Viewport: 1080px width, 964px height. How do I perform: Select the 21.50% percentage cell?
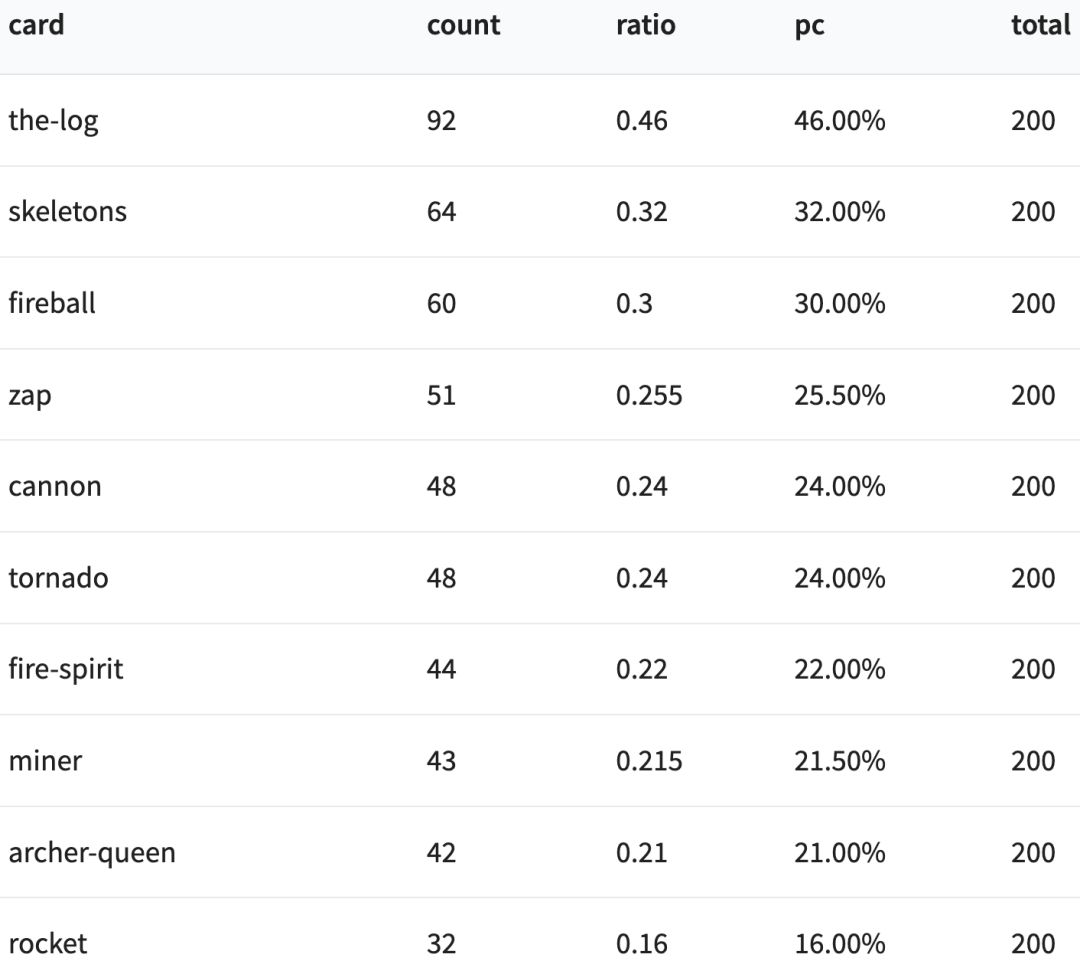coord(839,761)
